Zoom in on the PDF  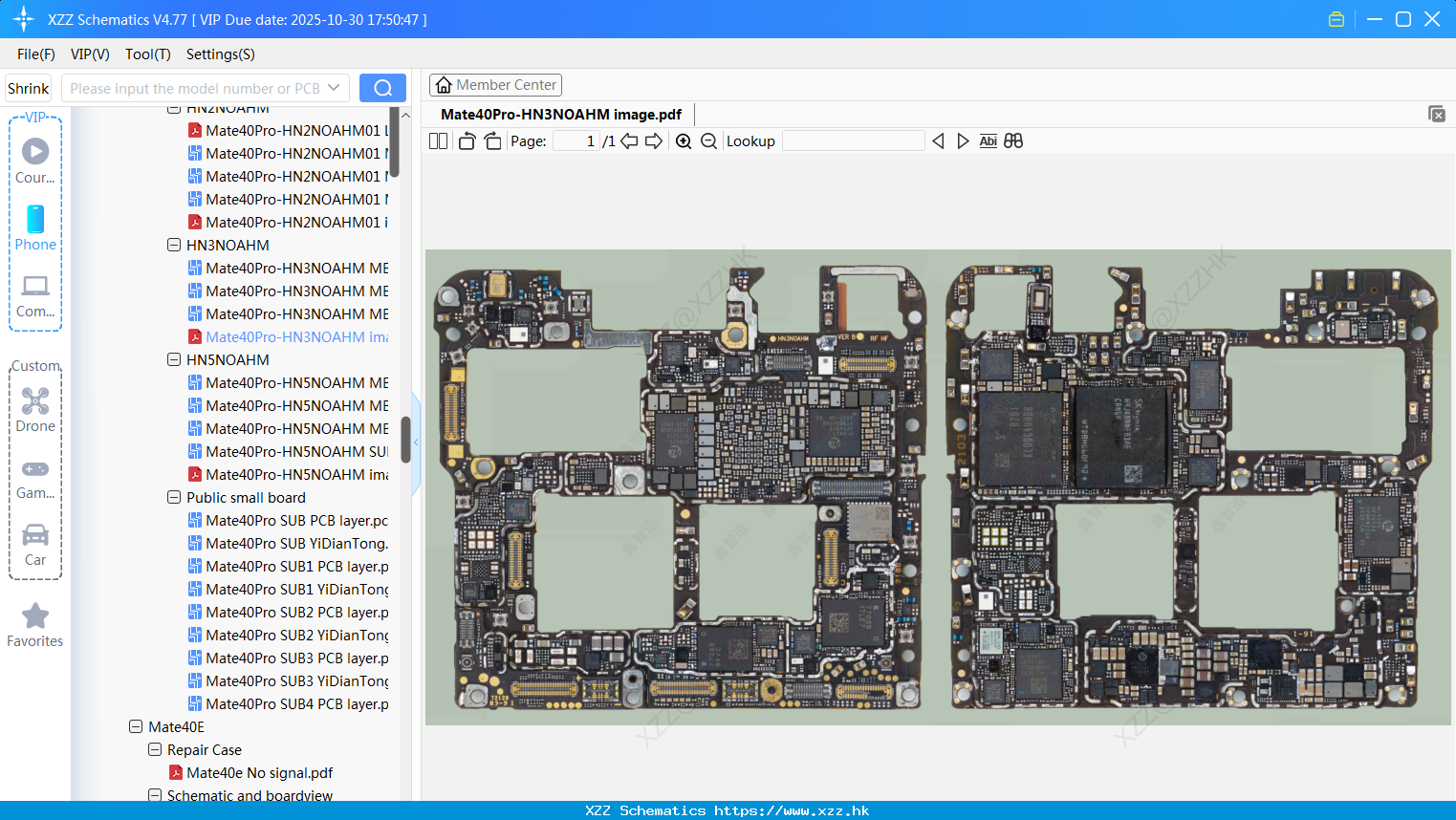point(684,141)
